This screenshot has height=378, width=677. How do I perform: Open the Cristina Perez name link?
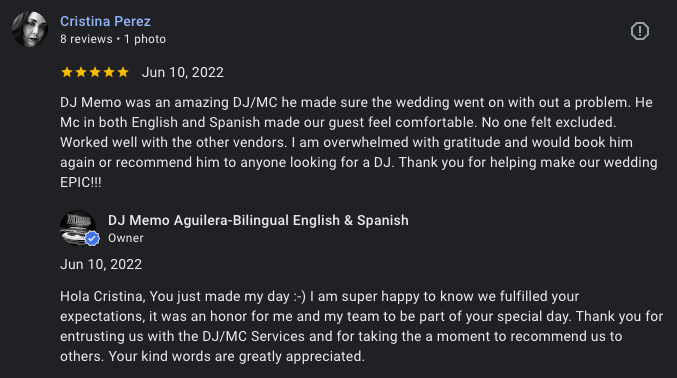105,21
